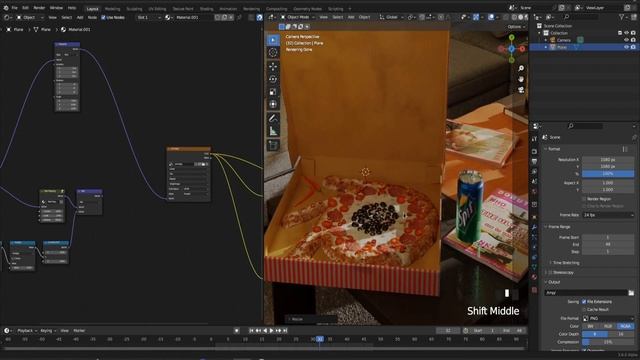
Task: Toggle the File Extensions checkbox
Action: pyautogui.click(x=584, y=302)
